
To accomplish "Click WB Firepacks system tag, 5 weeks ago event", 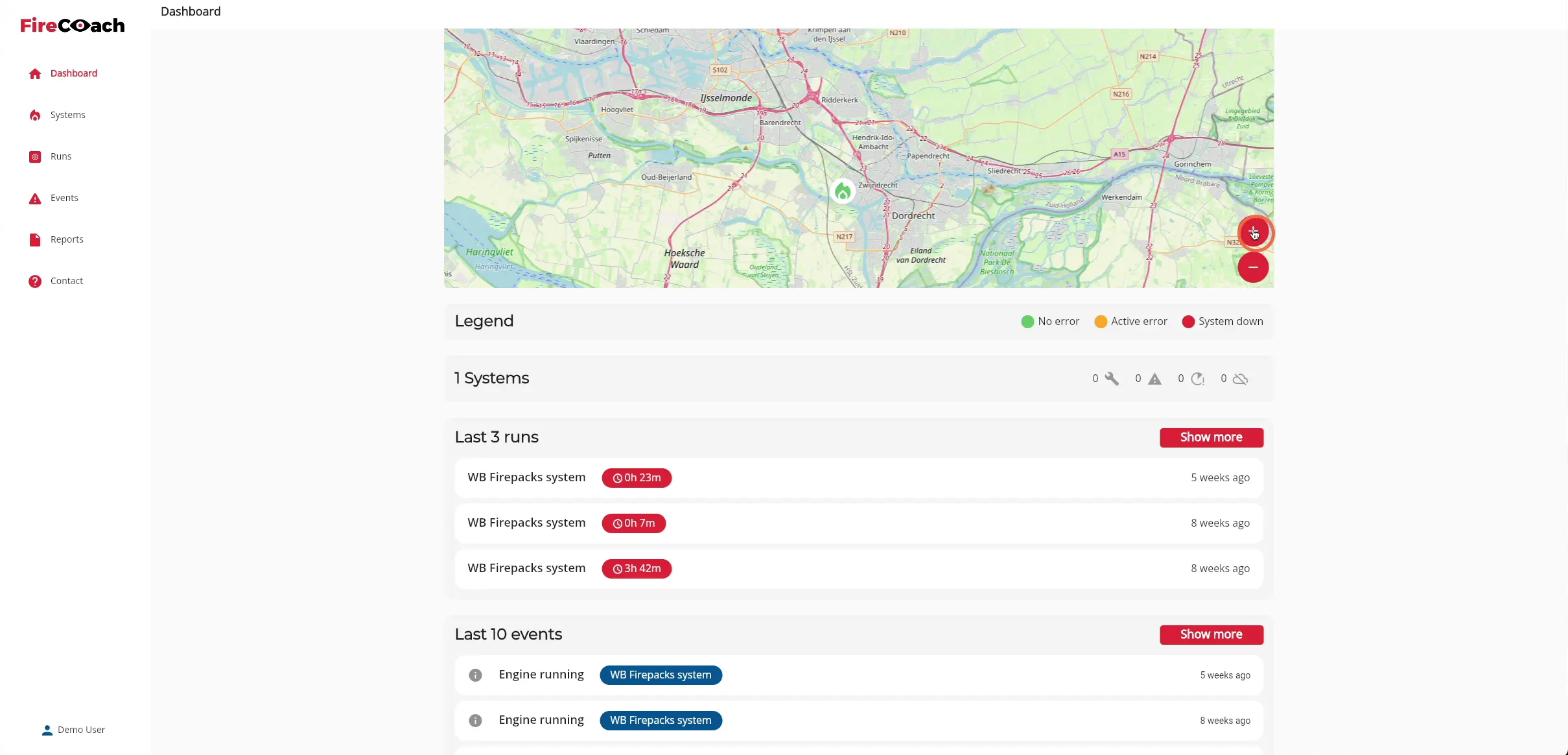I will coord(661,675).
